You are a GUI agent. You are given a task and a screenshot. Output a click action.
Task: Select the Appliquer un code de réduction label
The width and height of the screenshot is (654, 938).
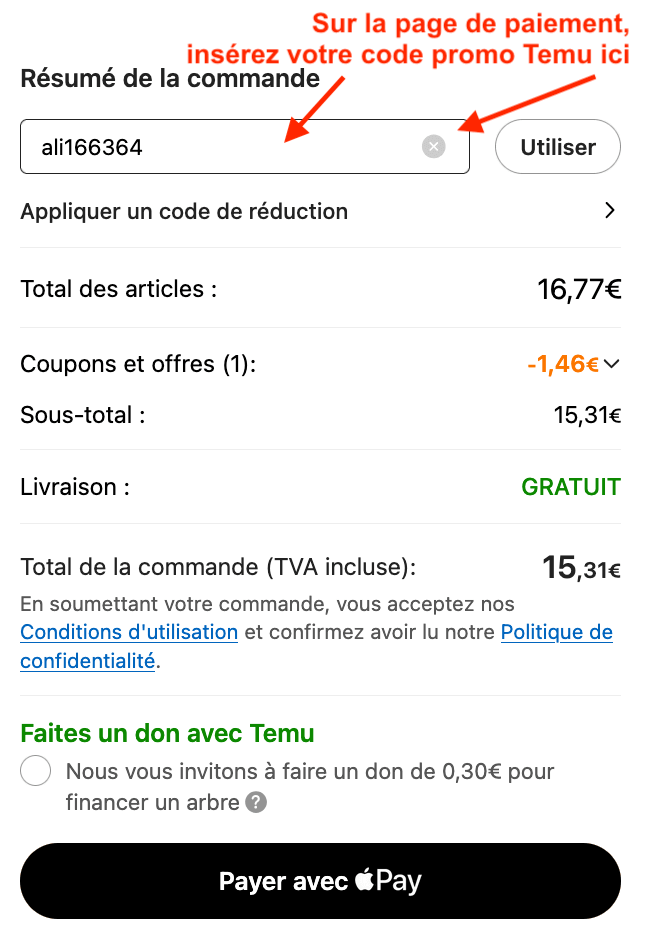184,211
